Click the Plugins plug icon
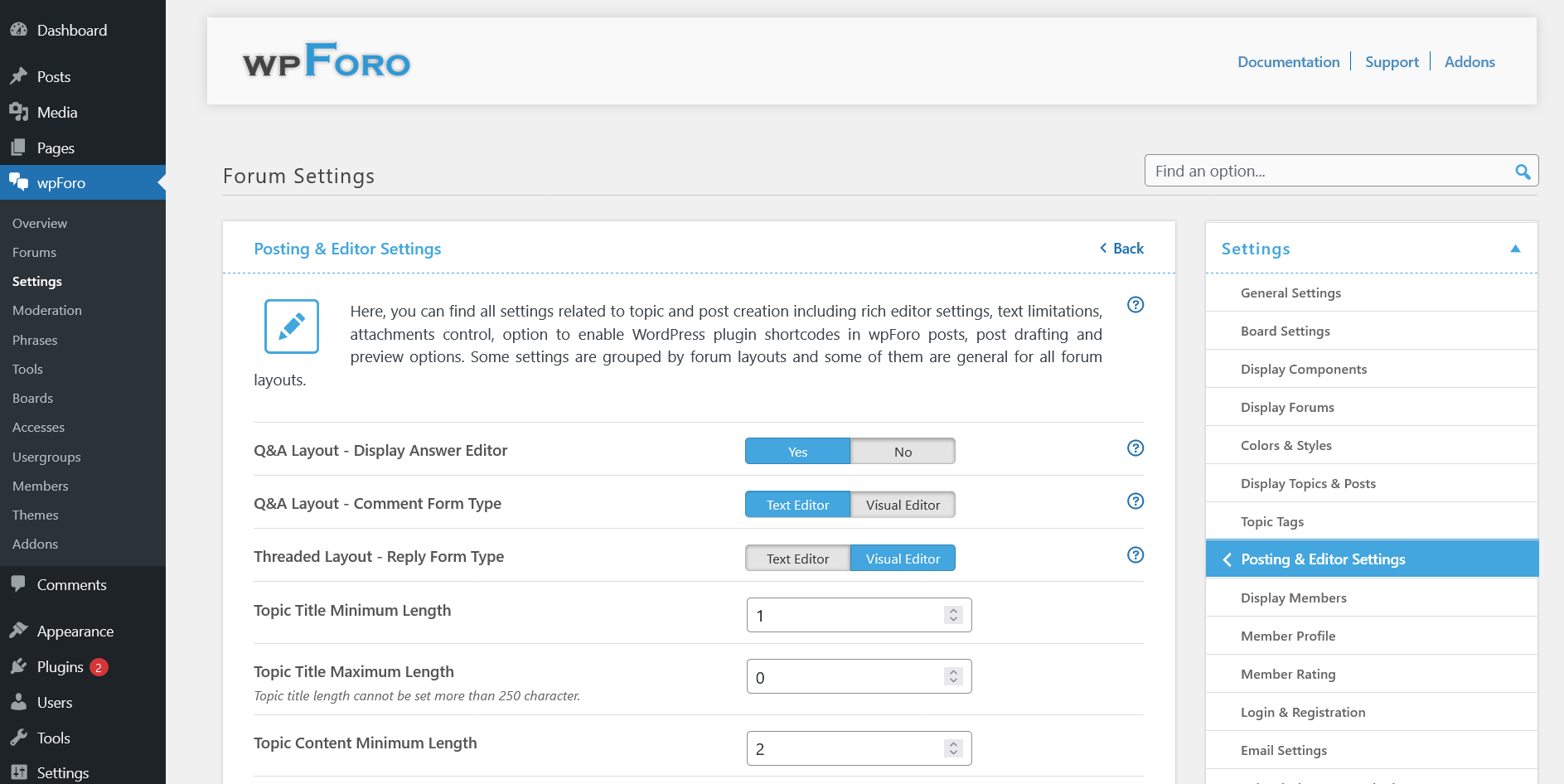1564x784 pixels. tap(18, 666)
